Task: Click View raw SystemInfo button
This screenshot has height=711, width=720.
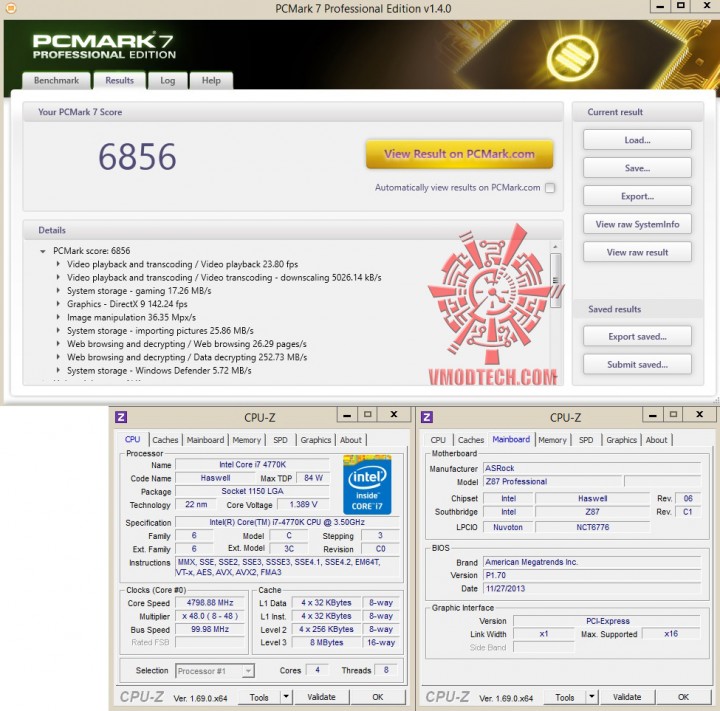Action: coord(637,224)
